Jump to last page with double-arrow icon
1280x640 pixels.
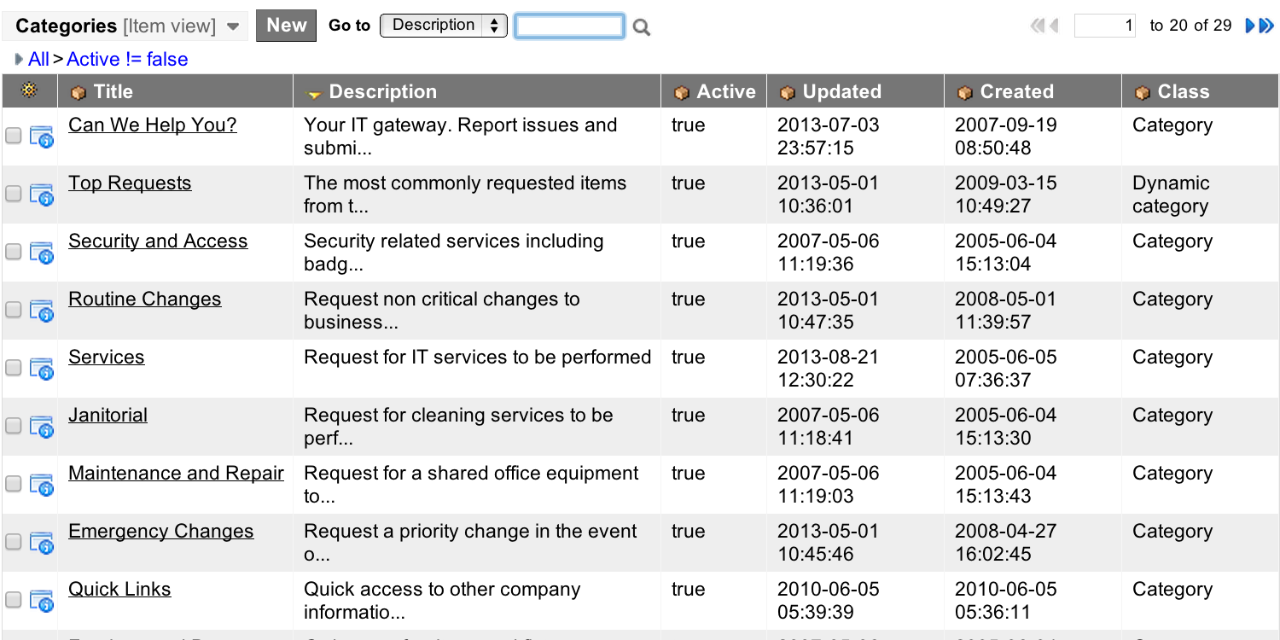pos(1268,25)
